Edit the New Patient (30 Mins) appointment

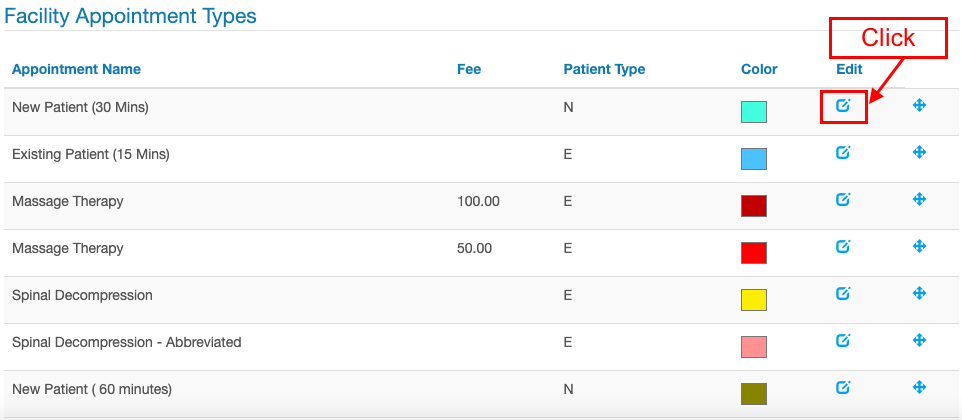(x=843, y=105)
